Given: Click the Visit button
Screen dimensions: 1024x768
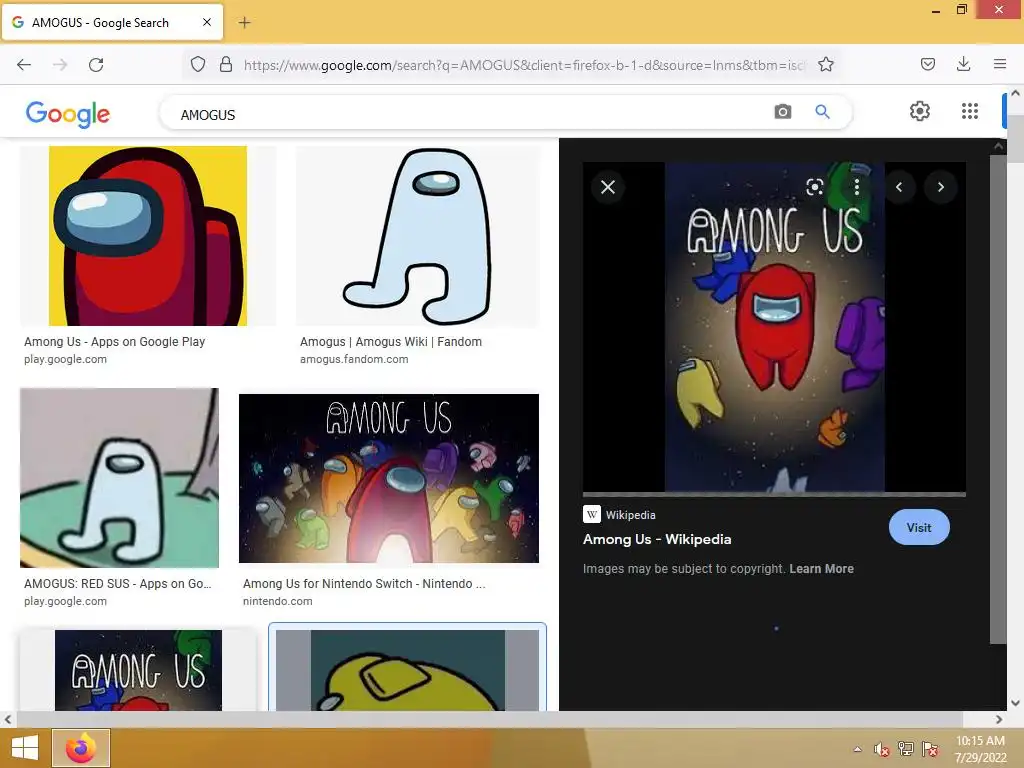Looking at the screenshot, I should pos(919,528).
